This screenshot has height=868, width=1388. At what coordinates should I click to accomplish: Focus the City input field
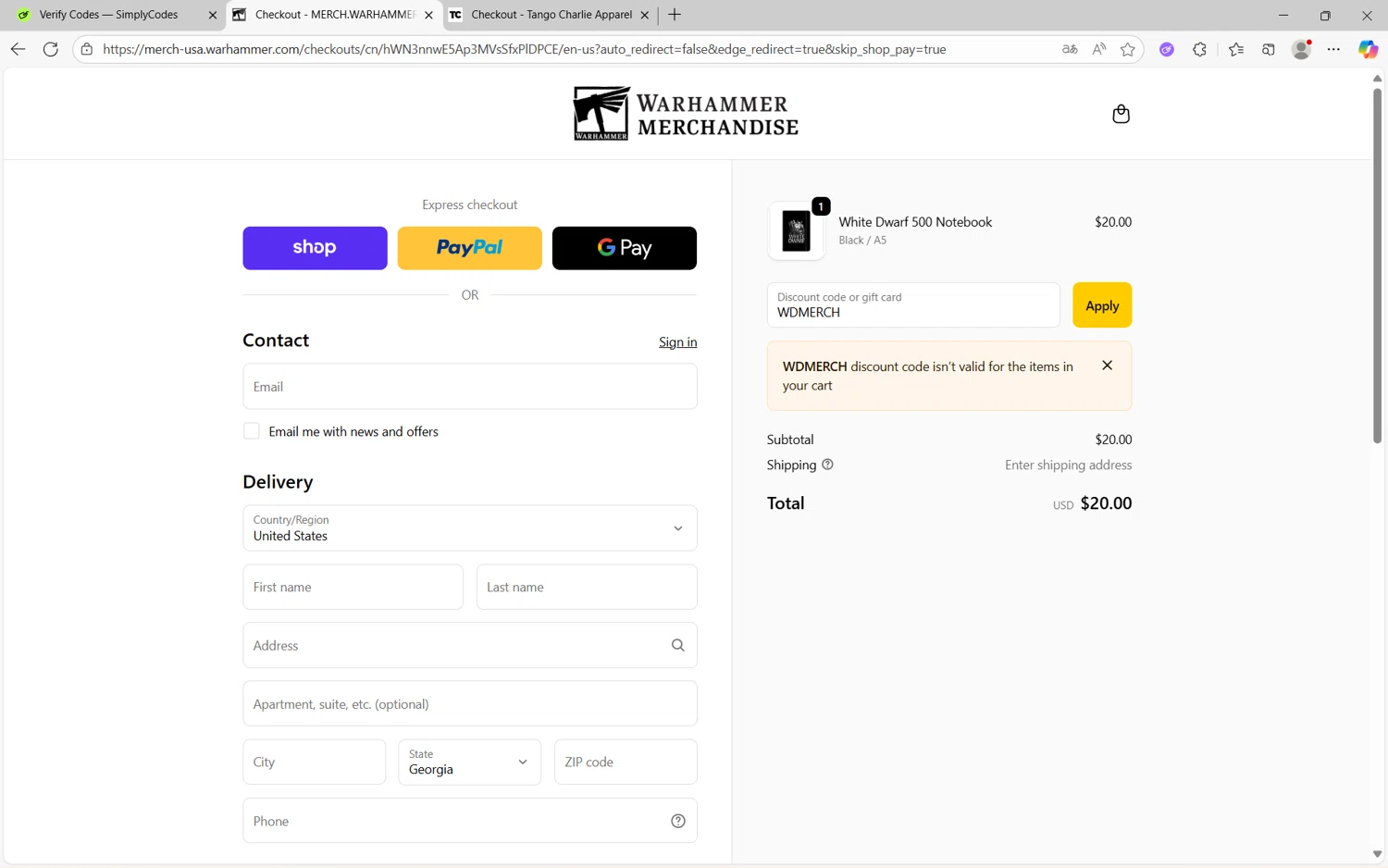(x=314, y=762)
